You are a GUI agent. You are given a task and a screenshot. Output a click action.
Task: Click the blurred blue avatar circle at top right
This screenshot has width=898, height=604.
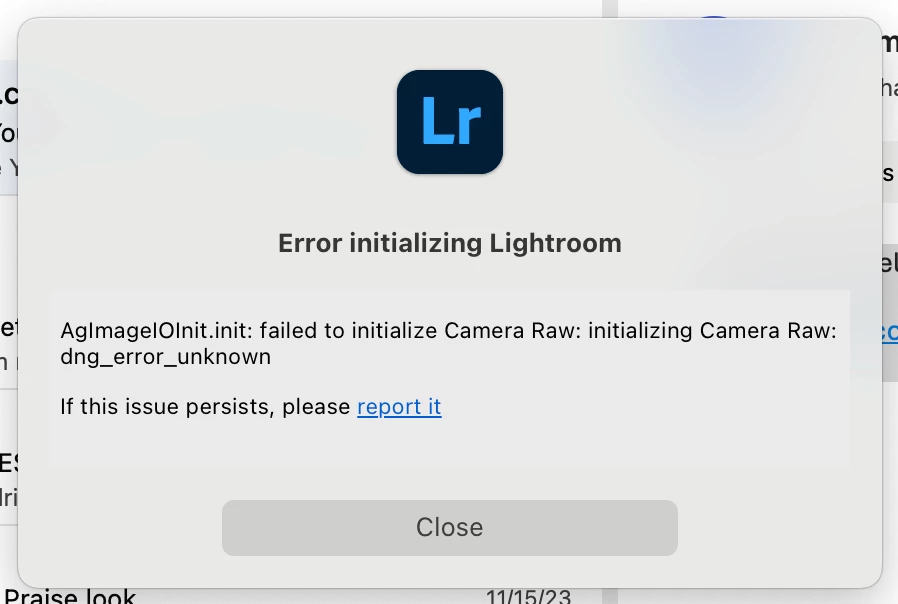(713, 18)
